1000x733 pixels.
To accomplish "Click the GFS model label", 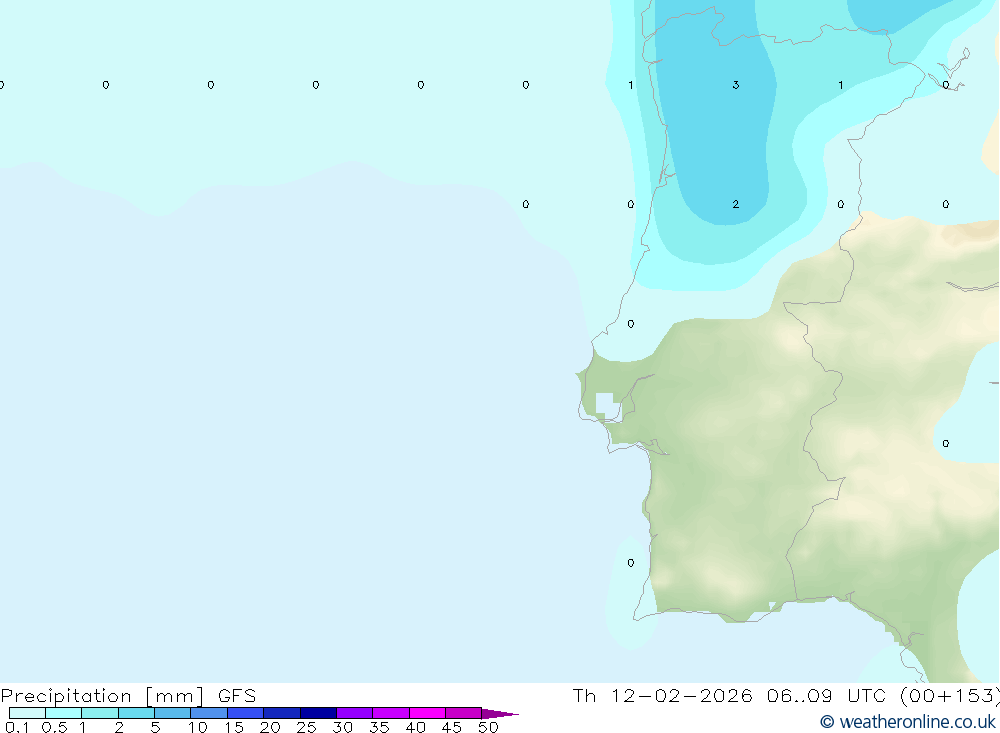I will coord(237,695).
